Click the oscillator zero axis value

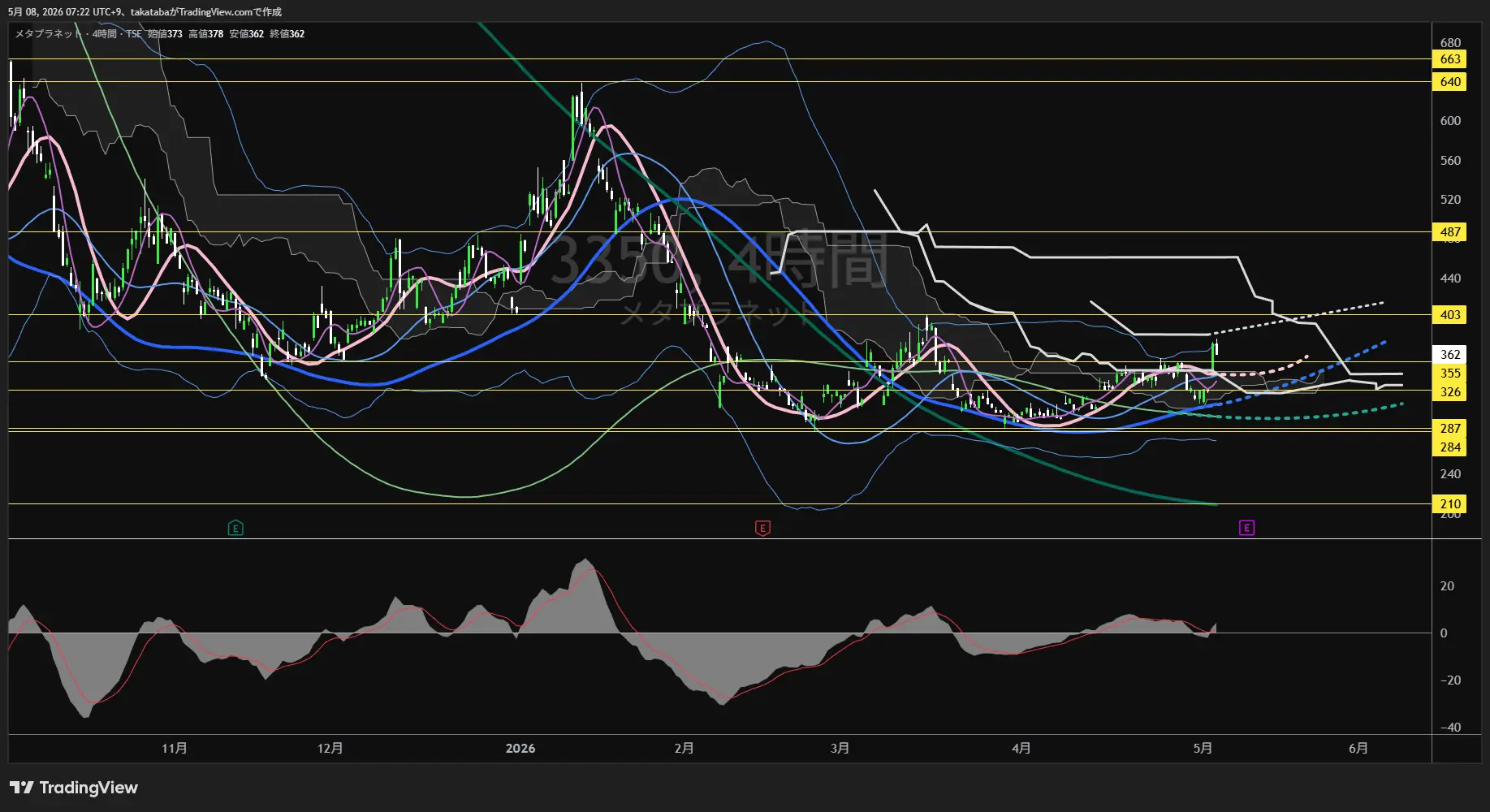click(x=1444, y=633)
